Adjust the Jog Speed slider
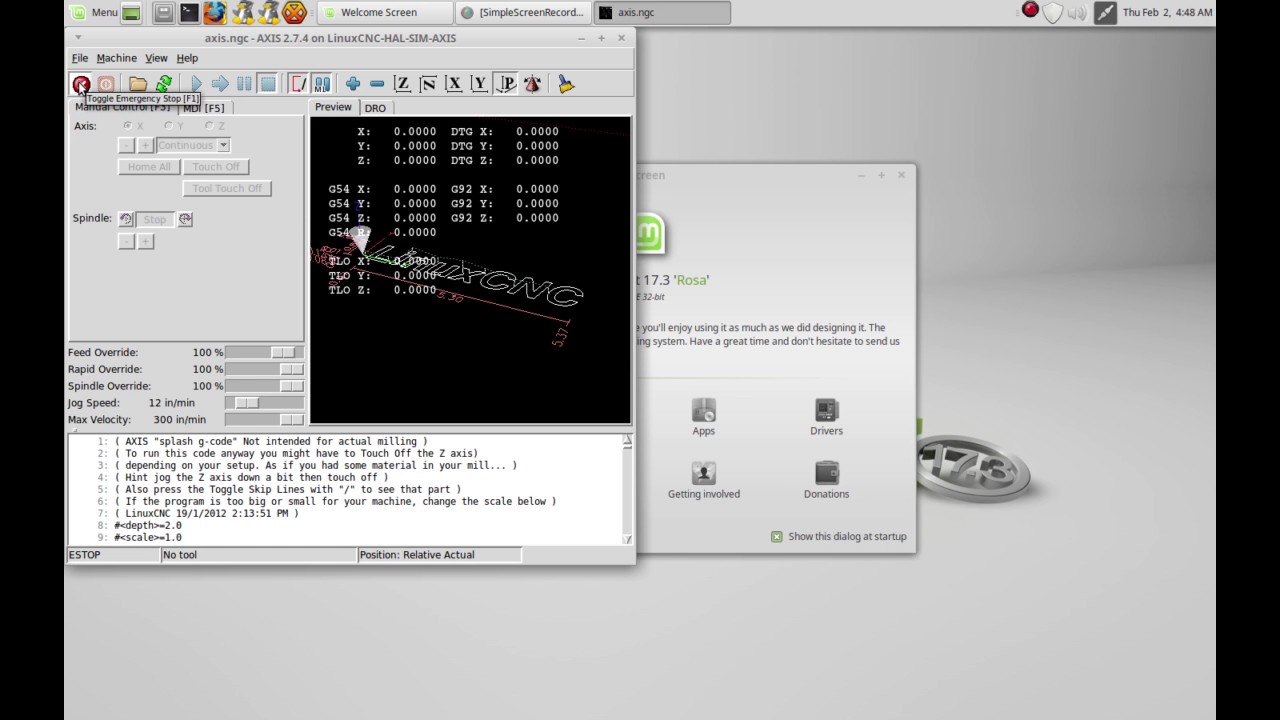Image resolution: width=1280 pixels, height=720 pixels. tap(265, 403)
